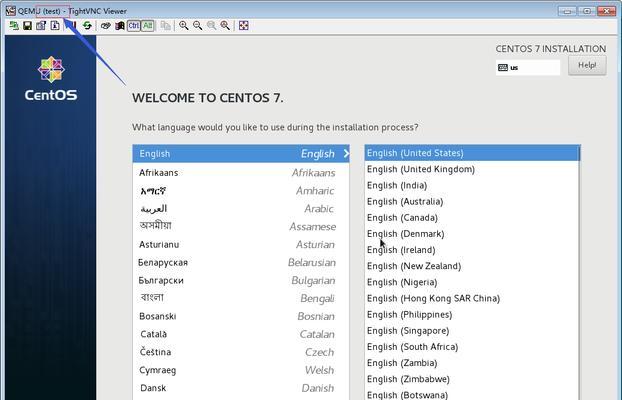
Task: Show connection info icon
Action: (55, 26)
